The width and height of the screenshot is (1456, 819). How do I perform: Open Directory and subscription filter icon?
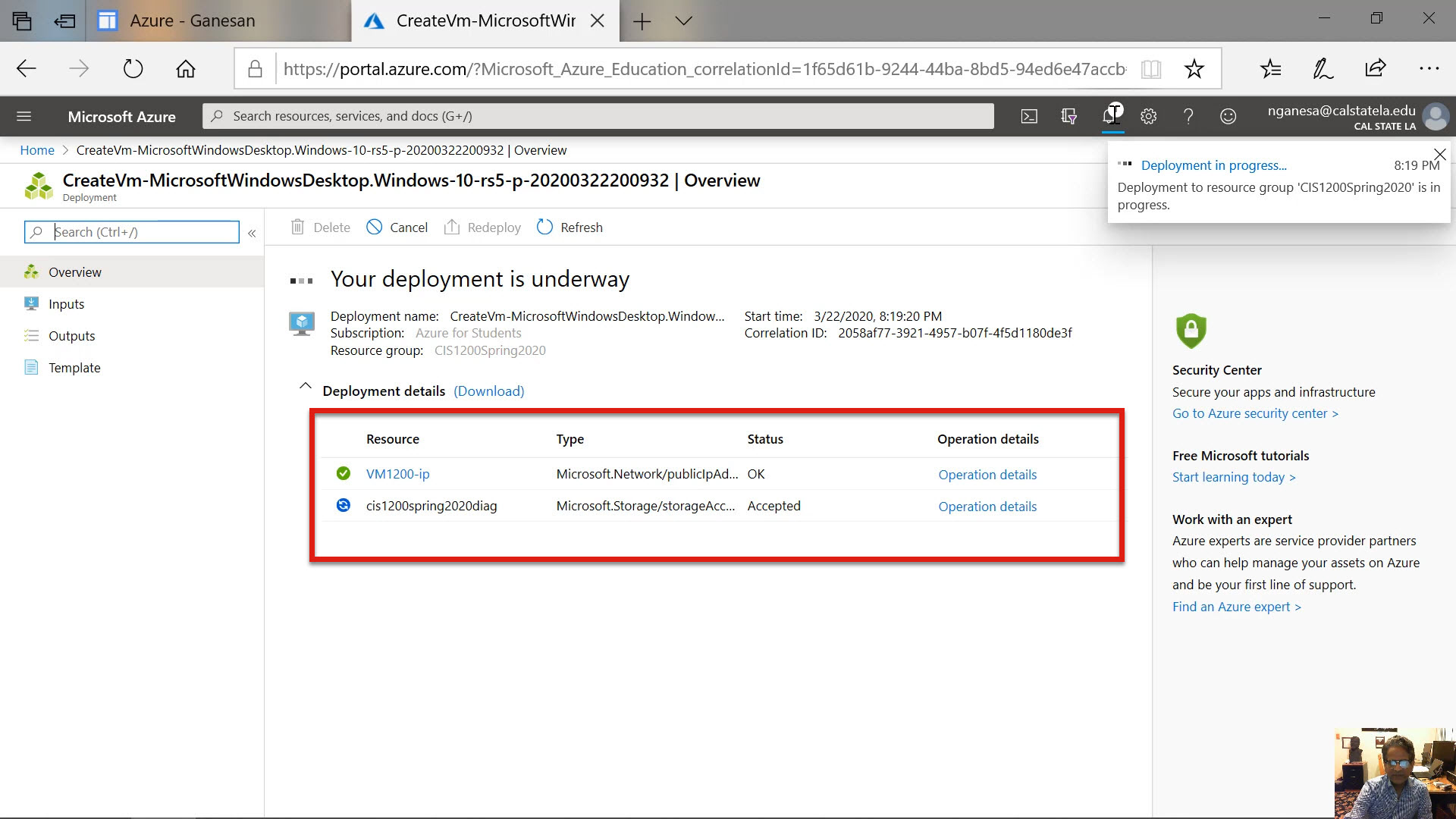tap(1069, 116)
